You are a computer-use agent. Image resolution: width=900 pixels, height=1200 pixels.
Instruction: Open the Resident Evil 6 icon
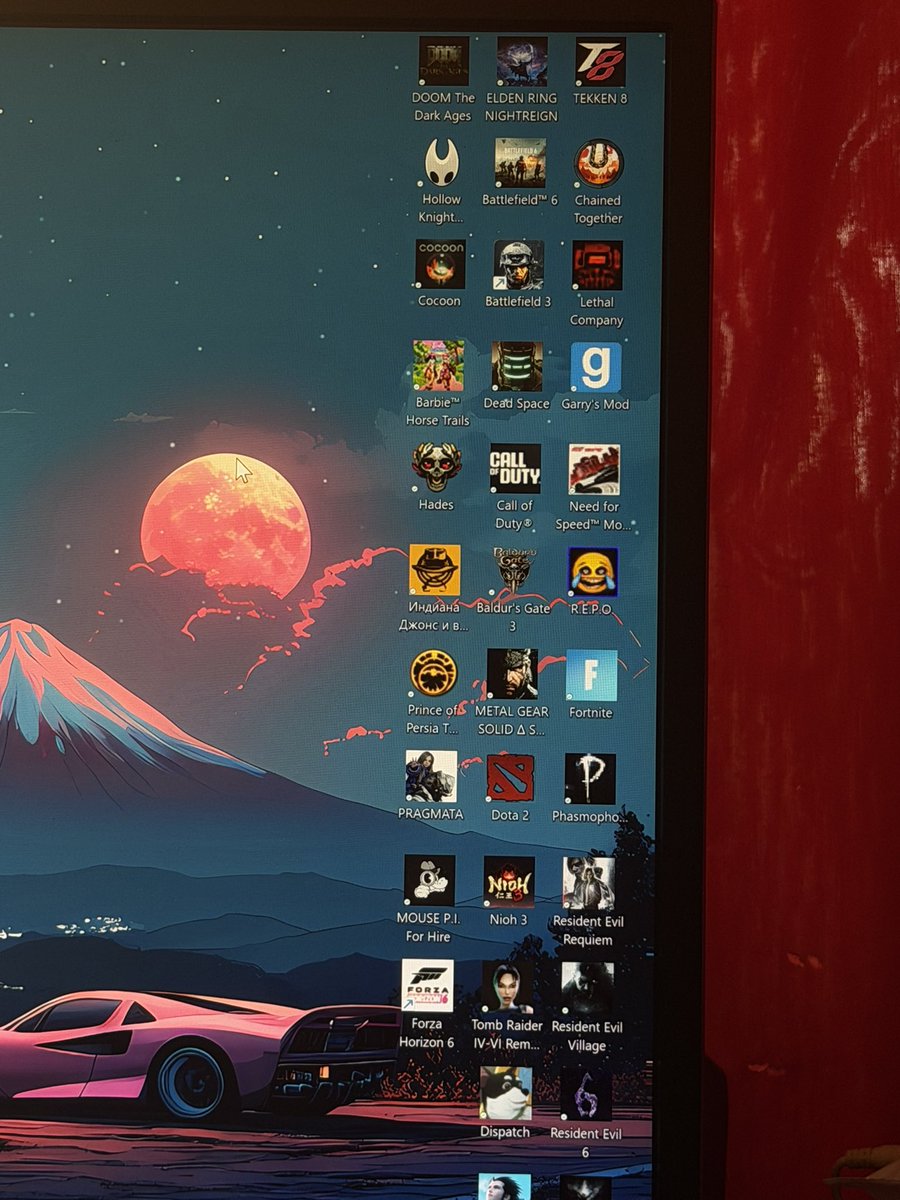coord(585,1094)
